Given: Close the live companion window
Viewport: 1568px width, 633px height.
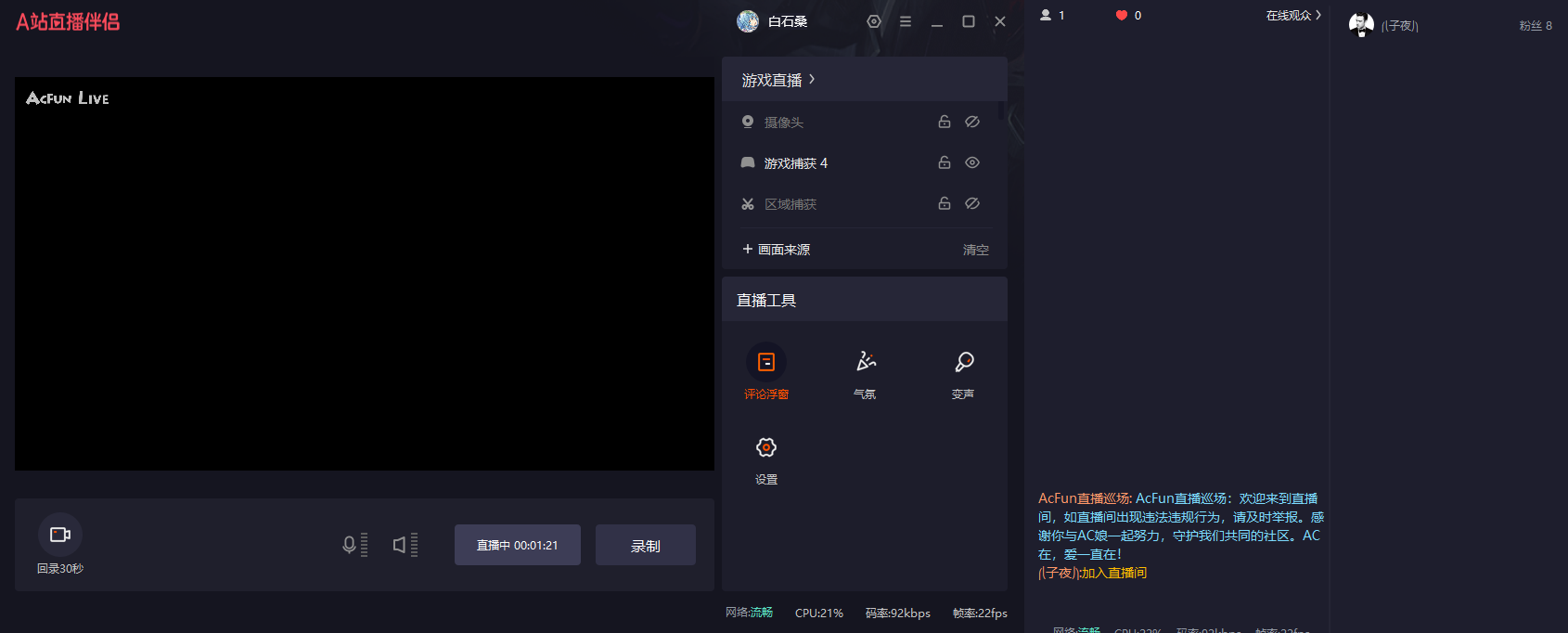Looking at the screenshot, I should pyautogui.click(x=1000, y=21).
